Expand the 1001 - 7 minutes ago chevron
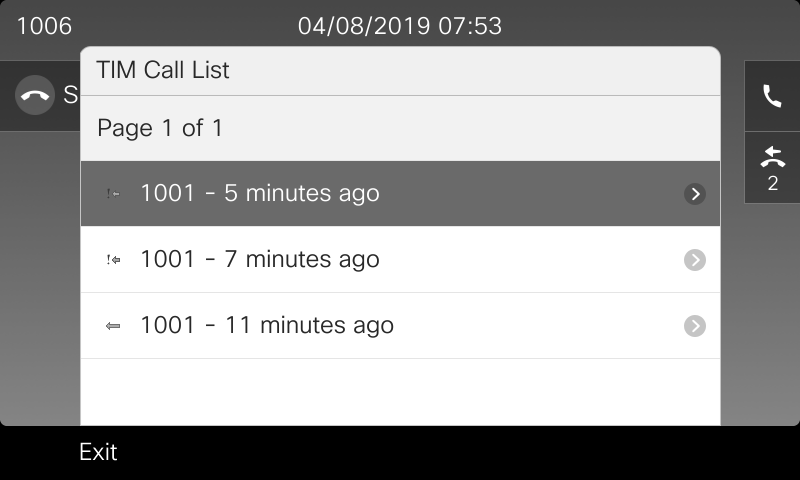Image resolution: width=800 pixels, height=480 pixels. coord(695,260)
